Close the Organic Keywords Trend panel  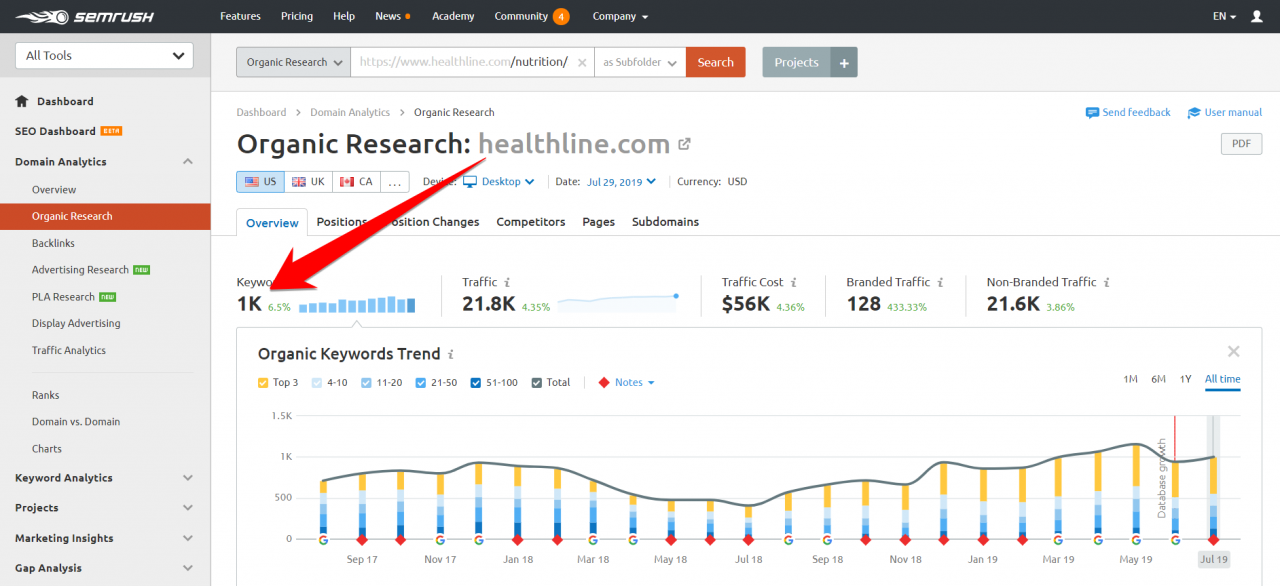click(x=1233, y=351)
